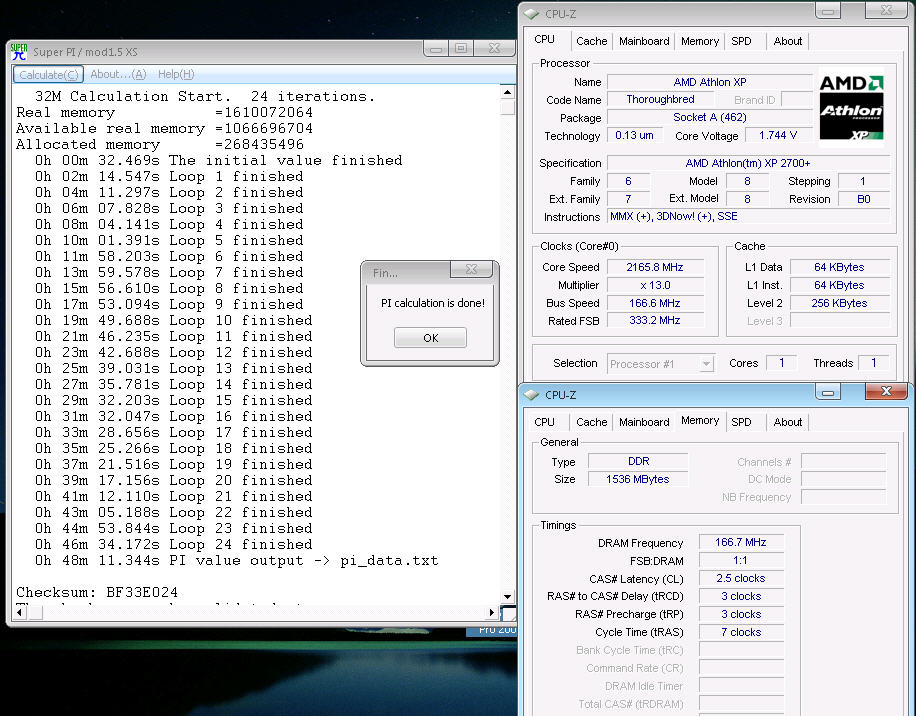The width and height of the screenshot is (916, 716).
Task: Click the Multiplier value x 13.0
Action: coord(655,286)
